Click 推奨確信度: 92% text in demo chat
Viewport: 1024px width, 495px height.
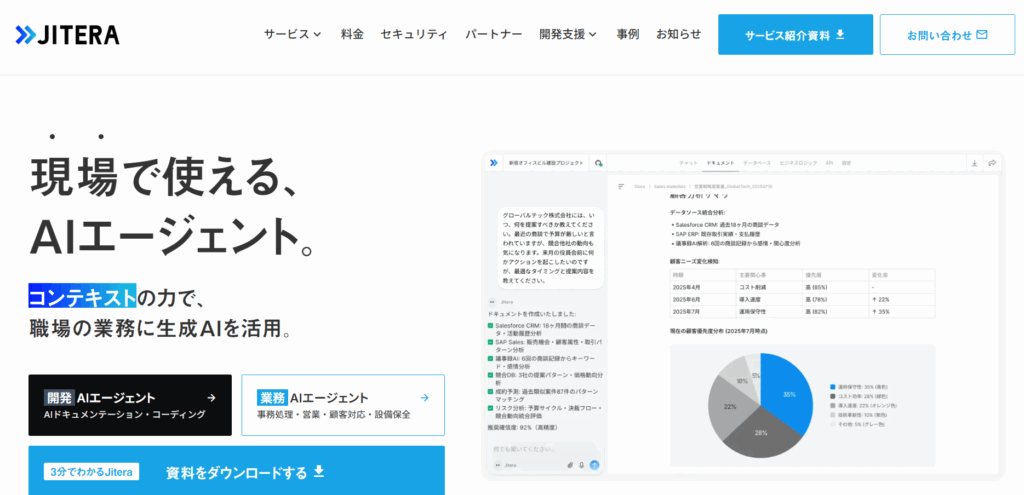tap(522, 427)
